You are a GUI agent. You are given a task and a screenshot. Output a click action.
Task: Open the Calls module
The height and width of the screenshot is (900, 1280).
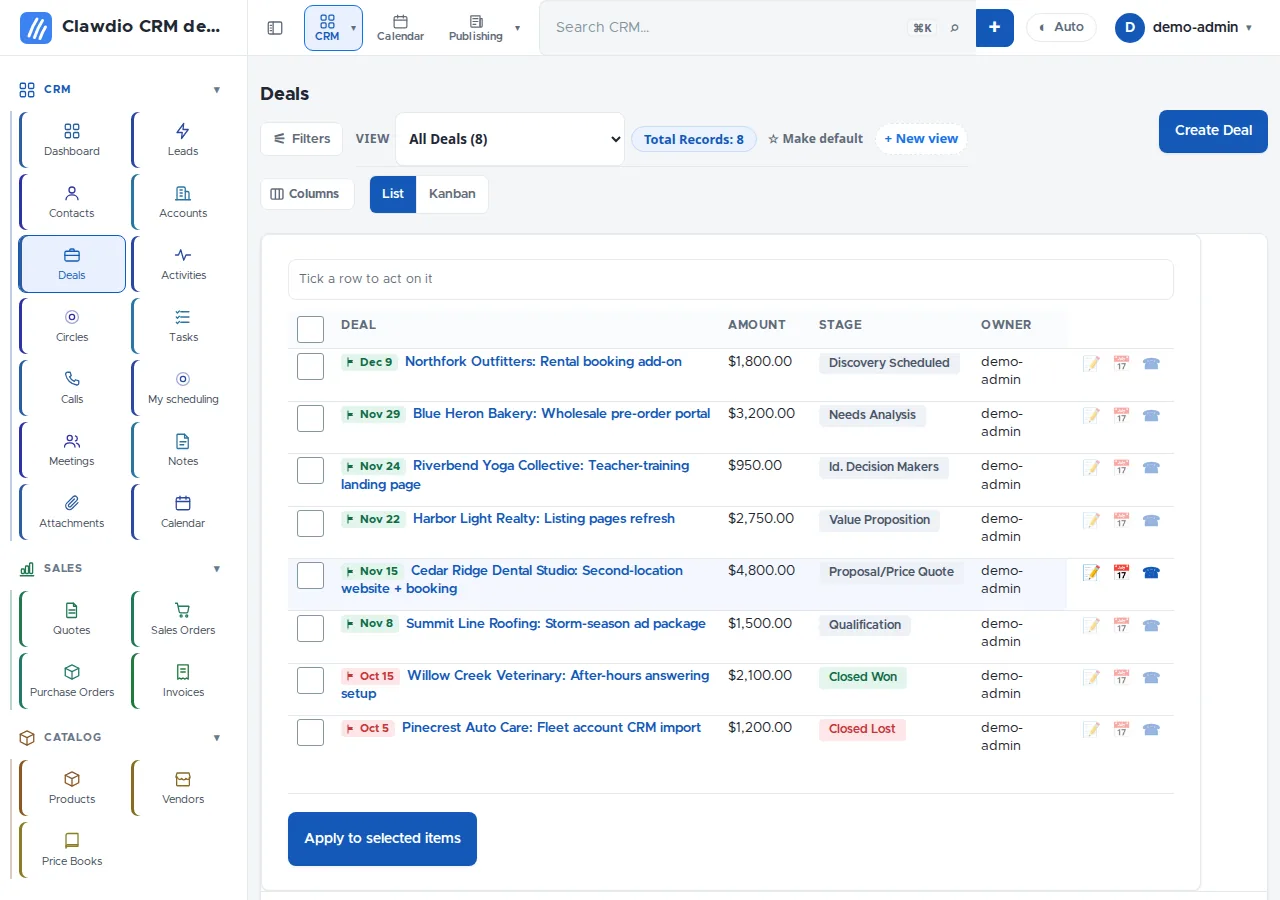pos(72,388)
